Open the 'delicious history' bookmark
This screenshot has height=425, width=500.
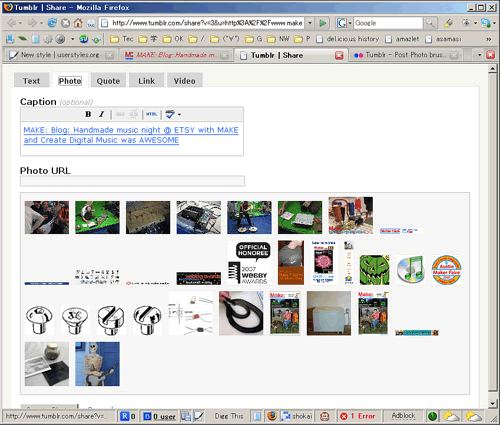point(348,39)
